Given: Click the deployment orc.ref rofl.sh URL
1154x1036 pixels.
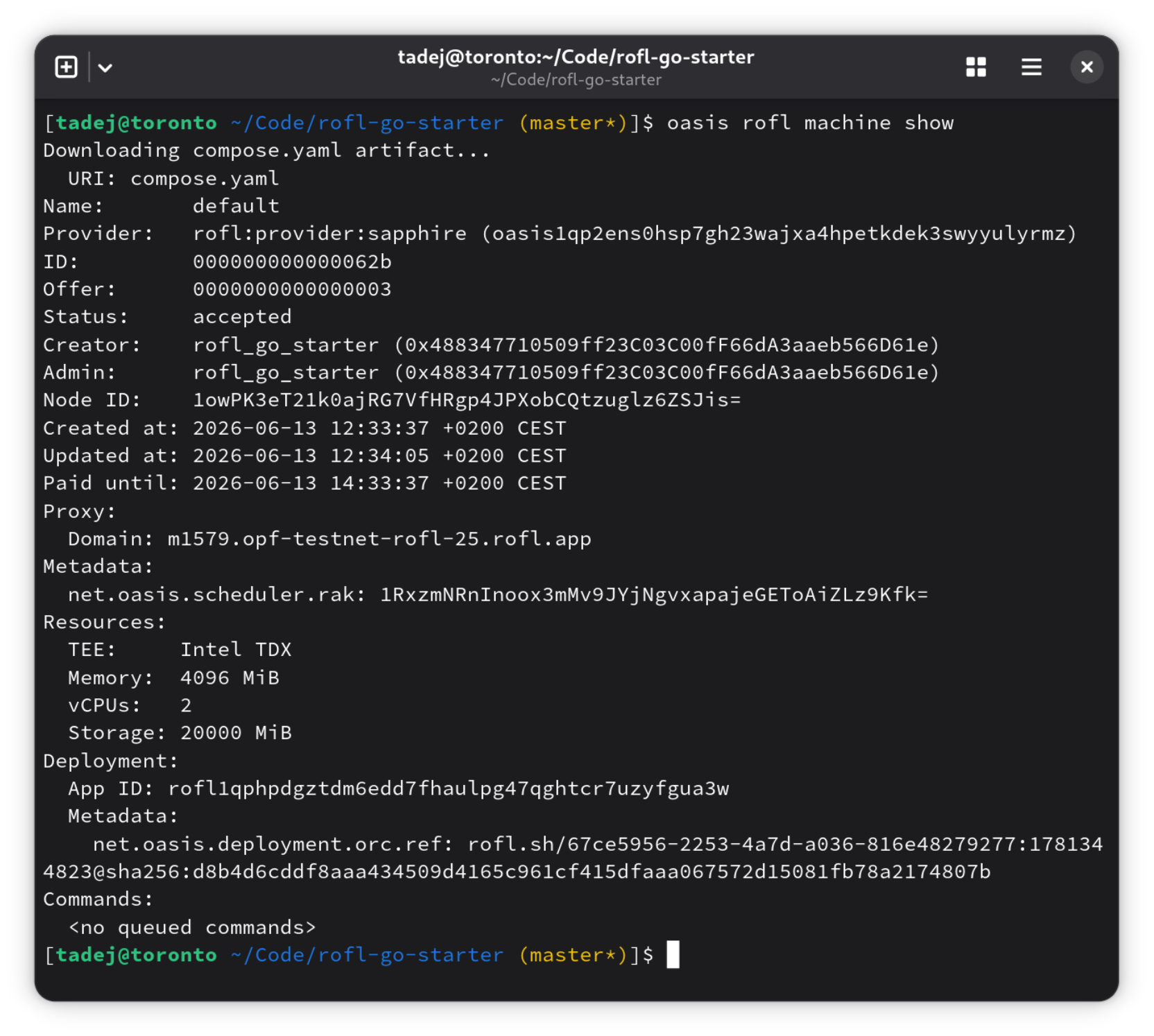Looking at the screenshot, I should click(785, 844).
